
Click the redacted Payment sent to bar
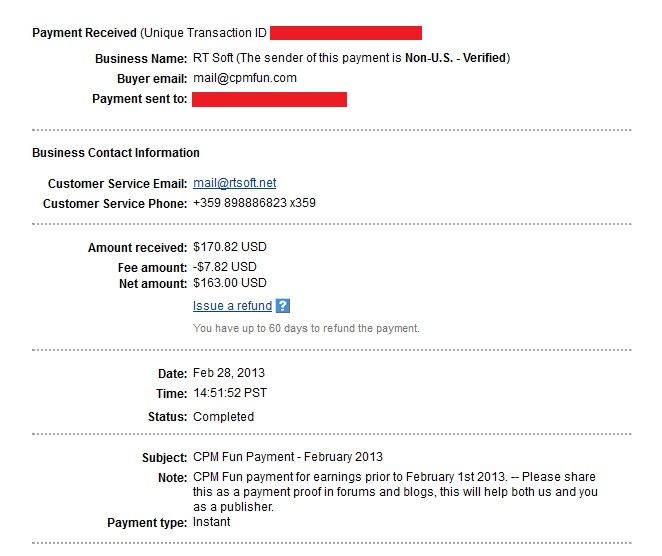(x=269, y=99)
